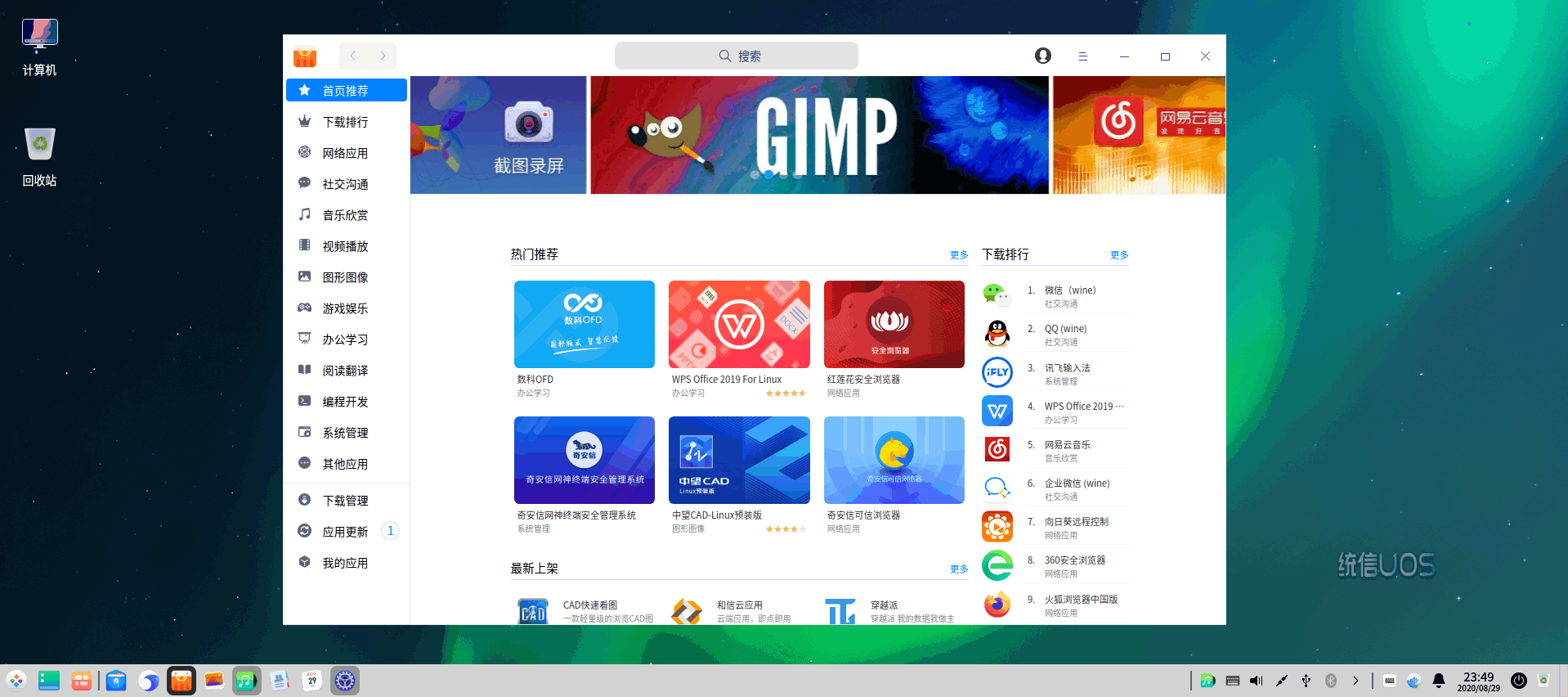Screen dimensions: 1568x697
Task: Click the 360安全浏览器 icon
Action: click(x=997, y=565)
